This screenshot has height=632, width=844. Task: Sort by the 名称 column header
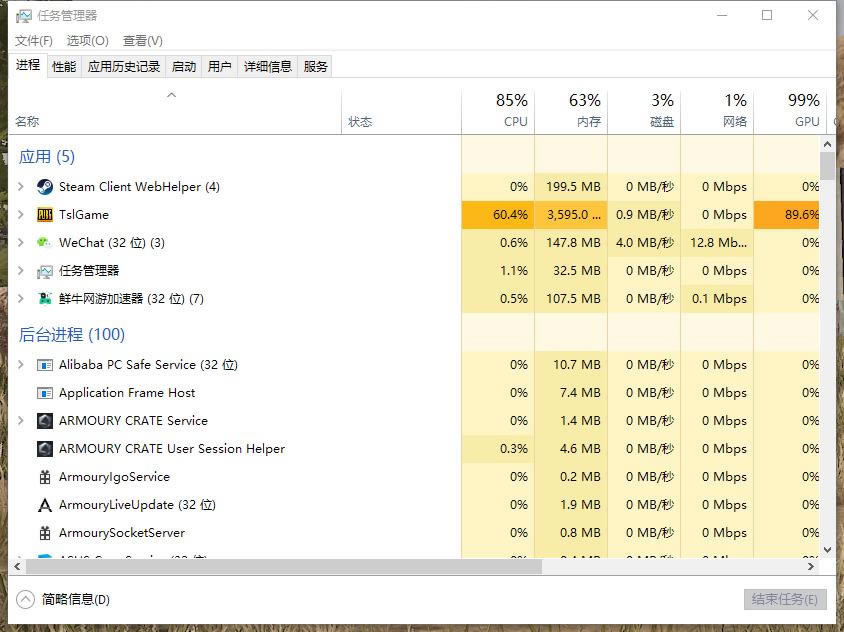tap(175, 112)
